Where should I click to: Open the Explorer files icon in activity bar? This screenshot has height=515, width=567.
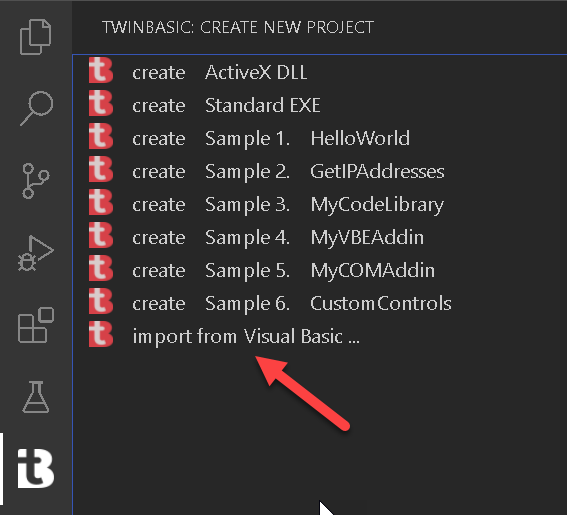(35, 37)
